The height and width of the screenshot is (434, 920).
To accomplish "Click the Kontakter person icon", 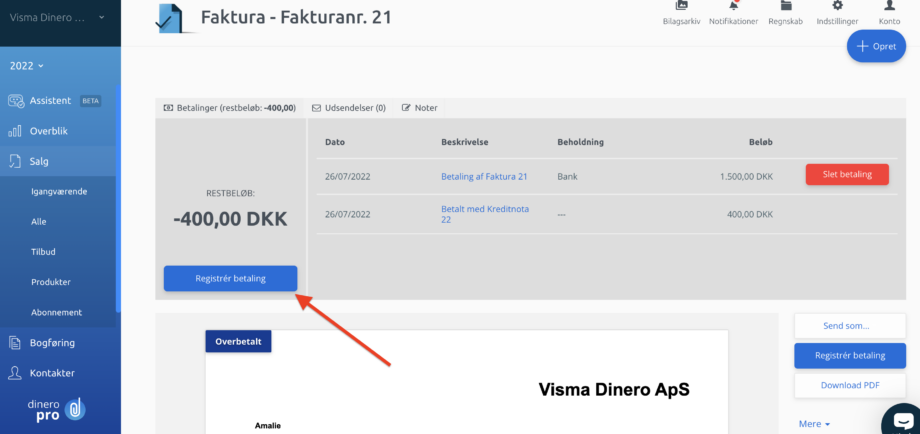I will click(x=15, y=372).
